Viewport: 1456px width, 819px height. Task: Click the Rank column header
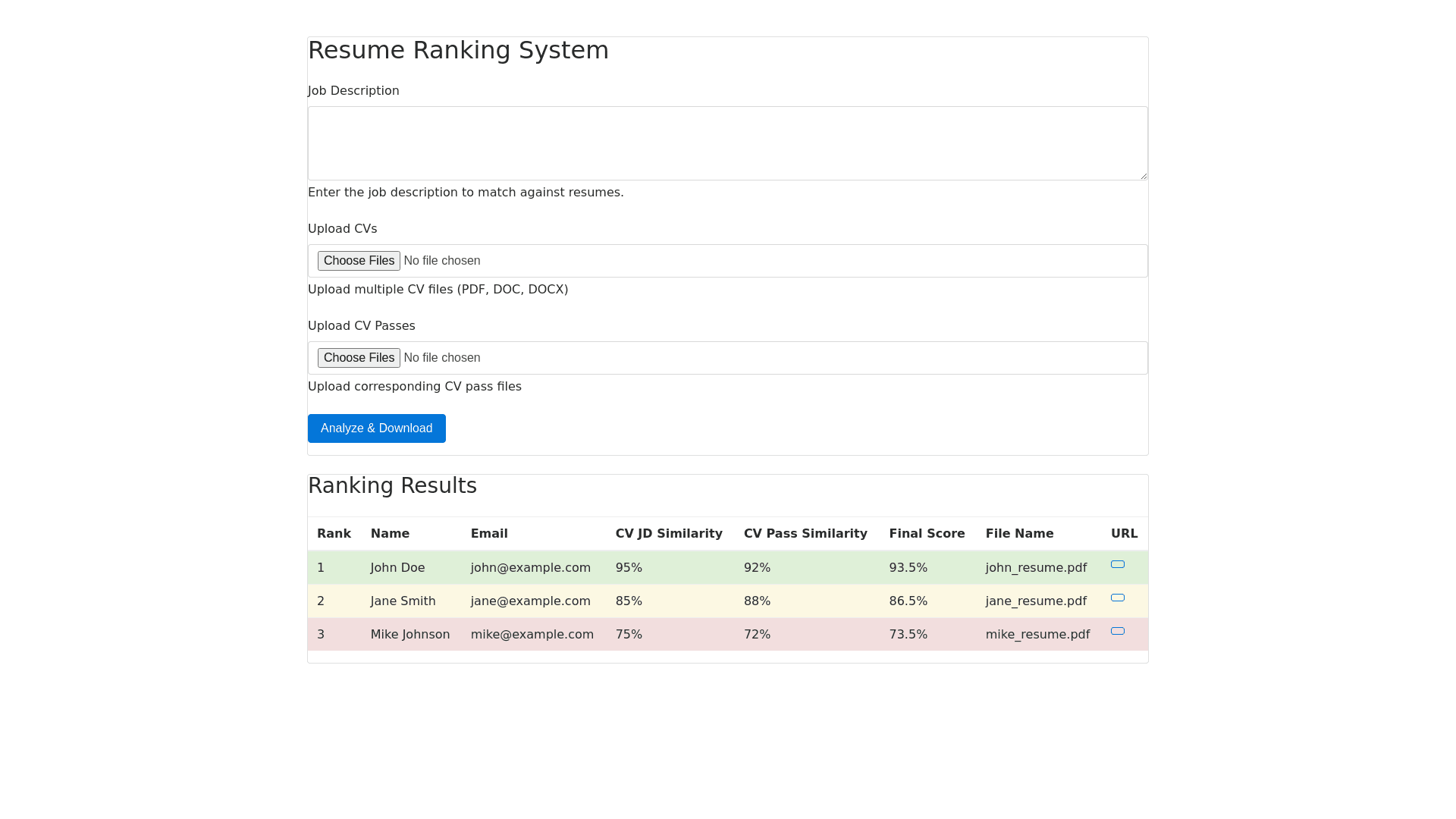(334, 534)
